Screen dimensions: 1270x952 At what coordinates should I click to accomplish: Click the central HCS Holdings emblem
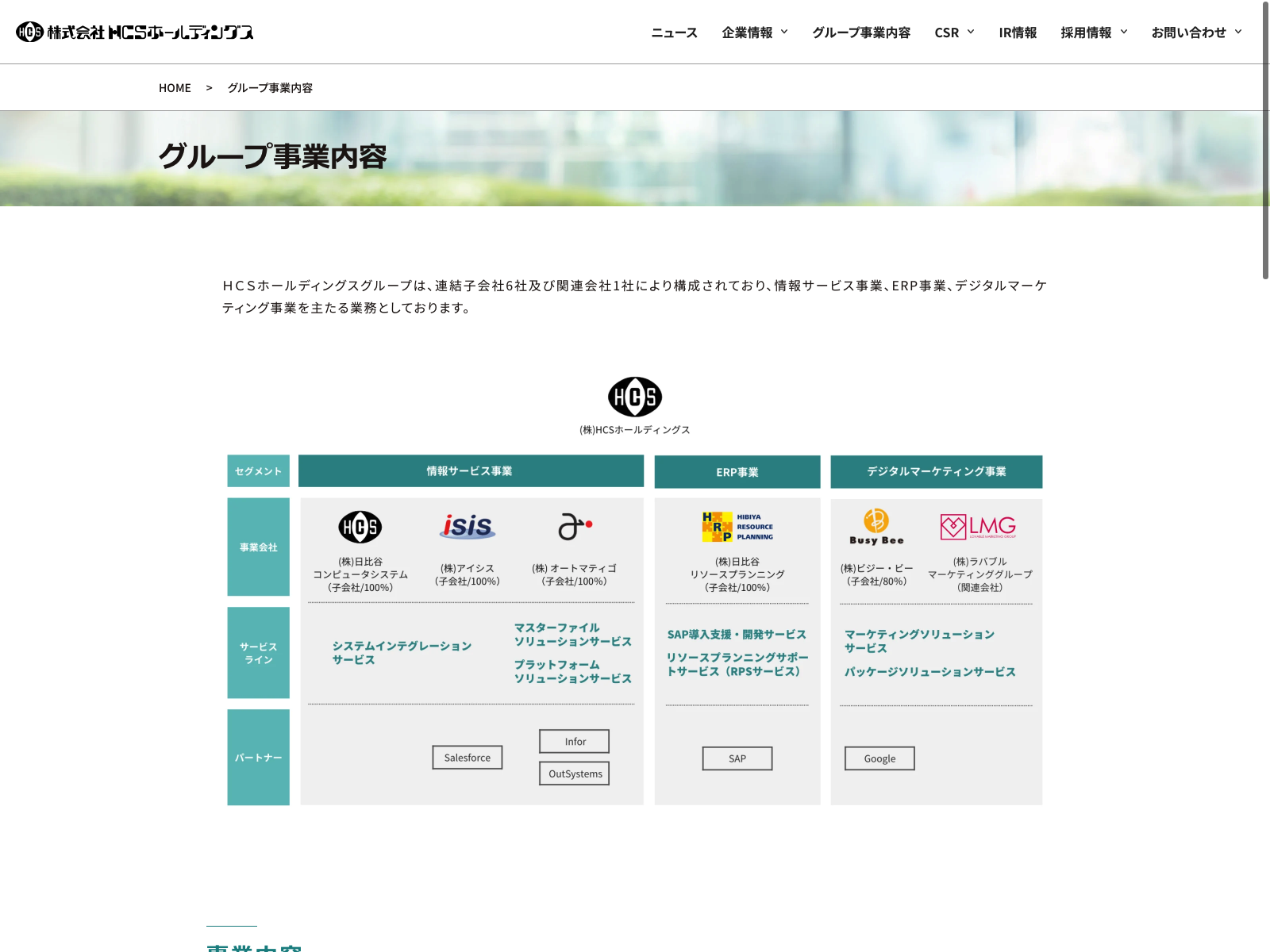(x=635, y=397)
